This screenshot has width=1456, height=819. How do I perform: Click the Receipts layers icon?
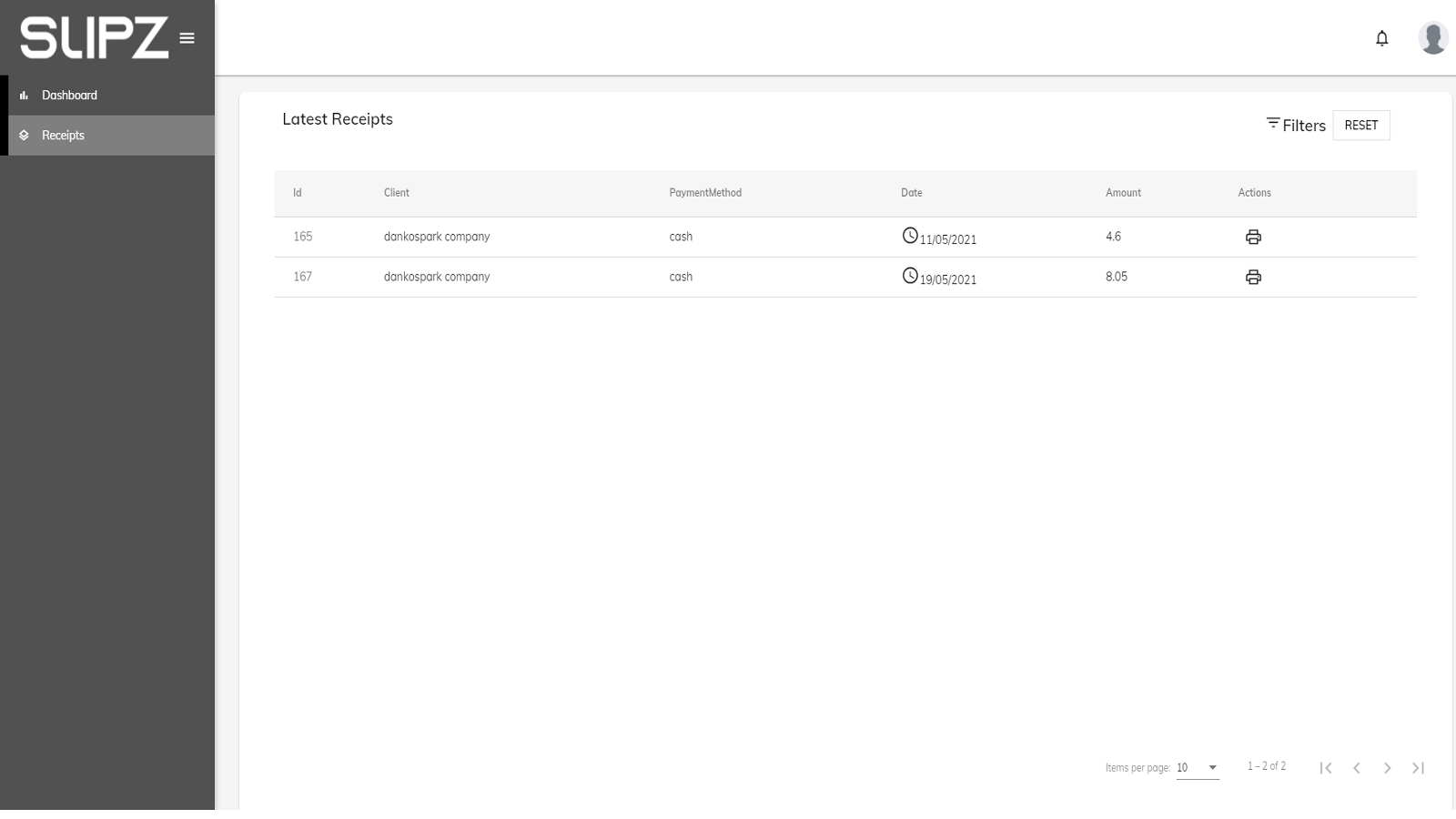24,136
